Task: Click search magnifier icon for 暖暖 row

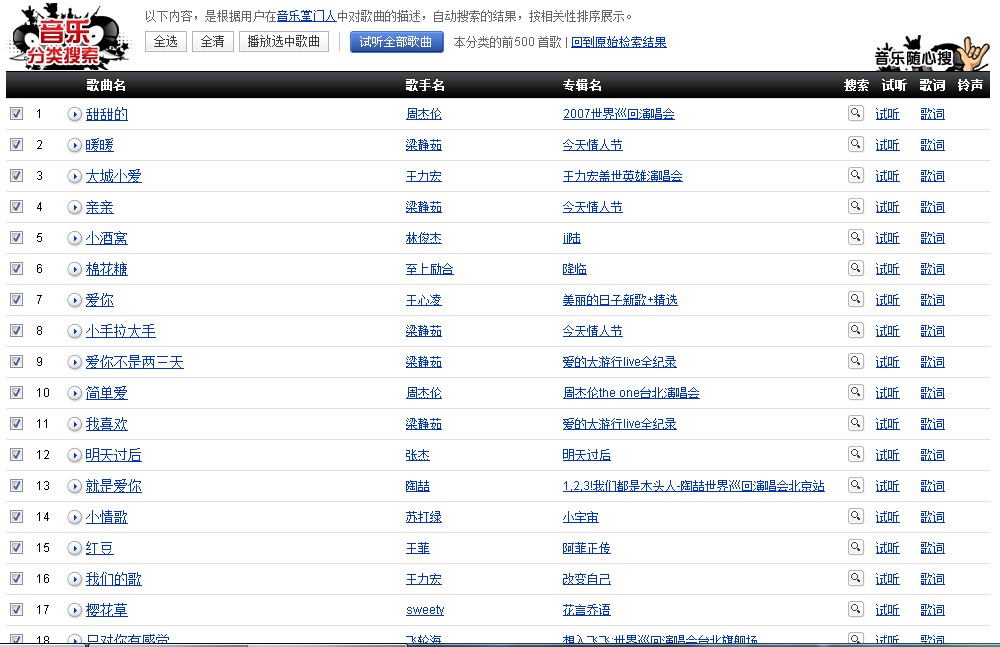Action: pyautogui.click(x=855, y=144)
